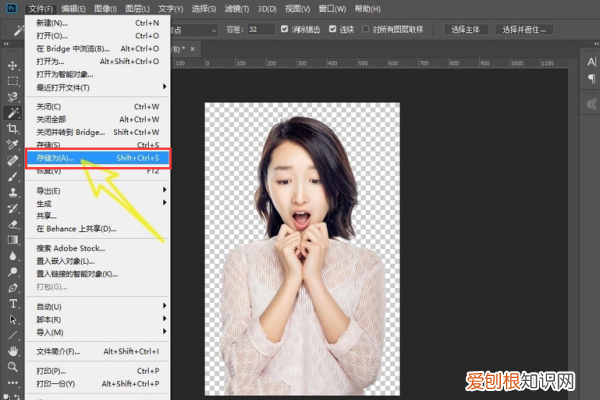Choose the Crop tool
This screenshot has height=400, width=600.
coord(13,129)
